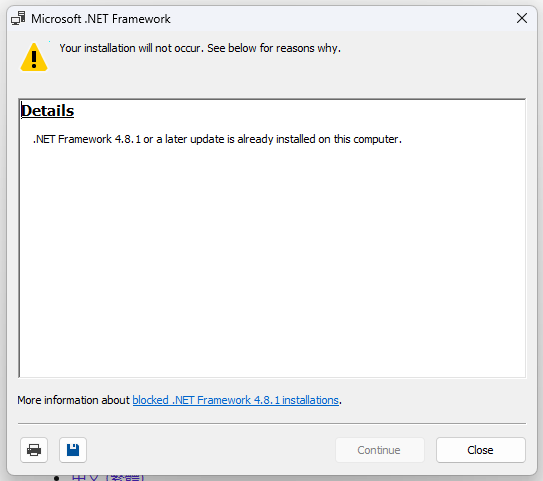Dismiss the dialog with the title bar X
543x481 pixels.
522,18
